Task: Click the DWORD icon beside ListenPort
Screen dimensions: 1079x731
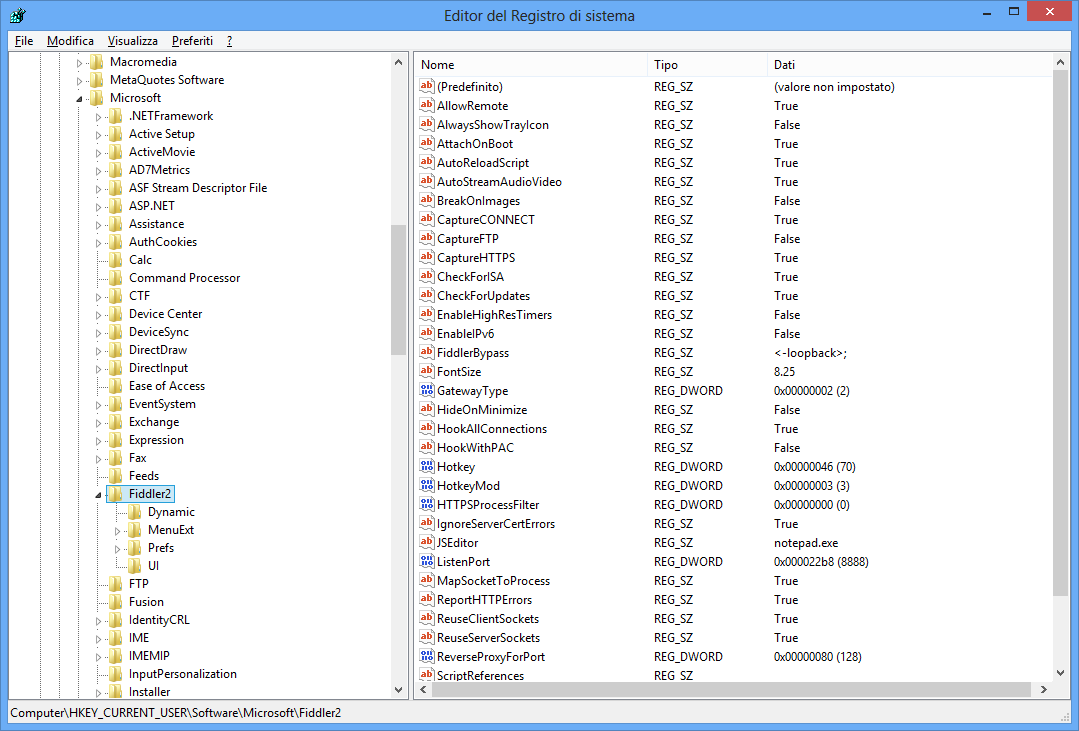Action: (x=427, y=562)
